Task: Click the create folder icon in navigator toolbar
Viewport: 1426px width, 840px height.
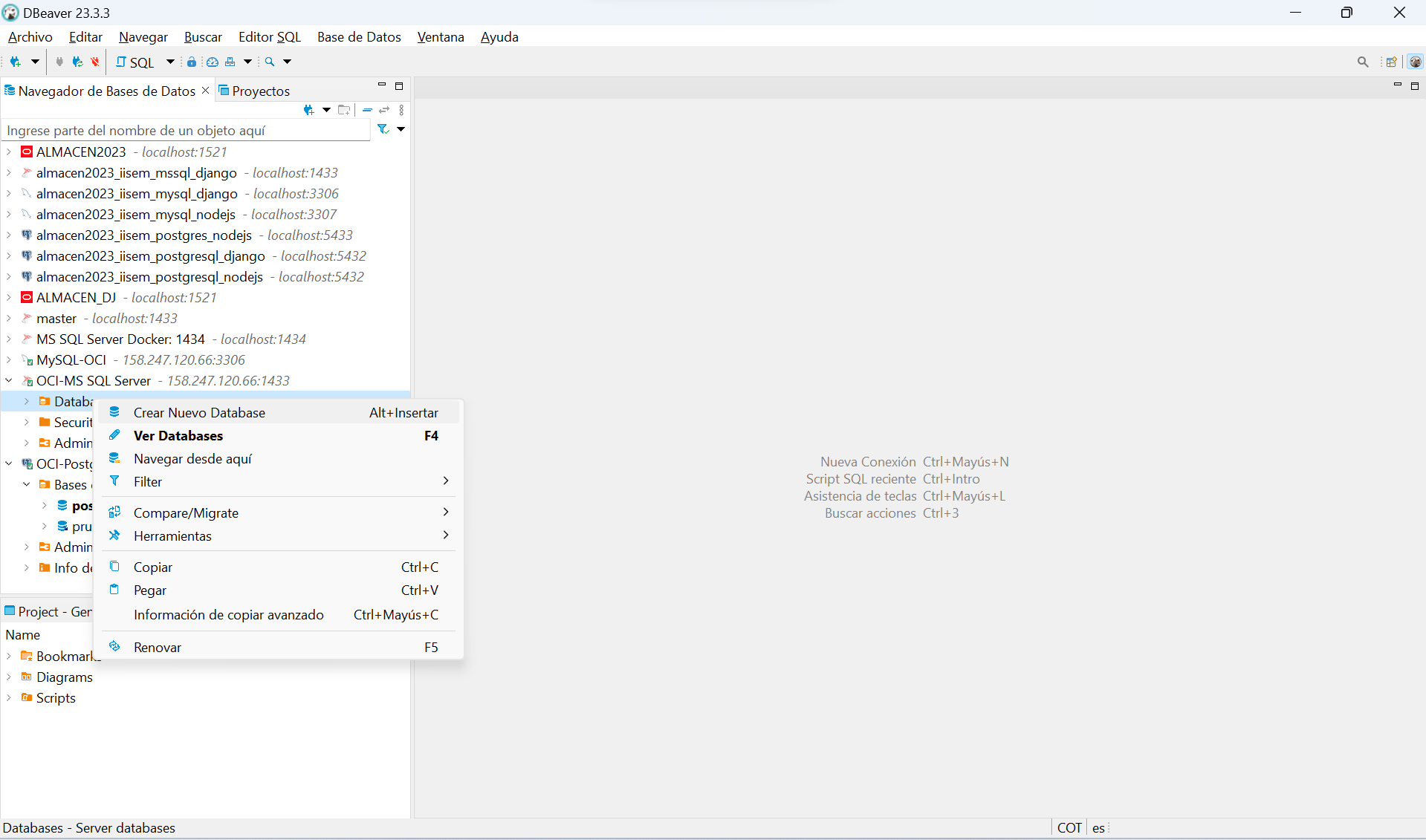Action: (x=343, y=110)
